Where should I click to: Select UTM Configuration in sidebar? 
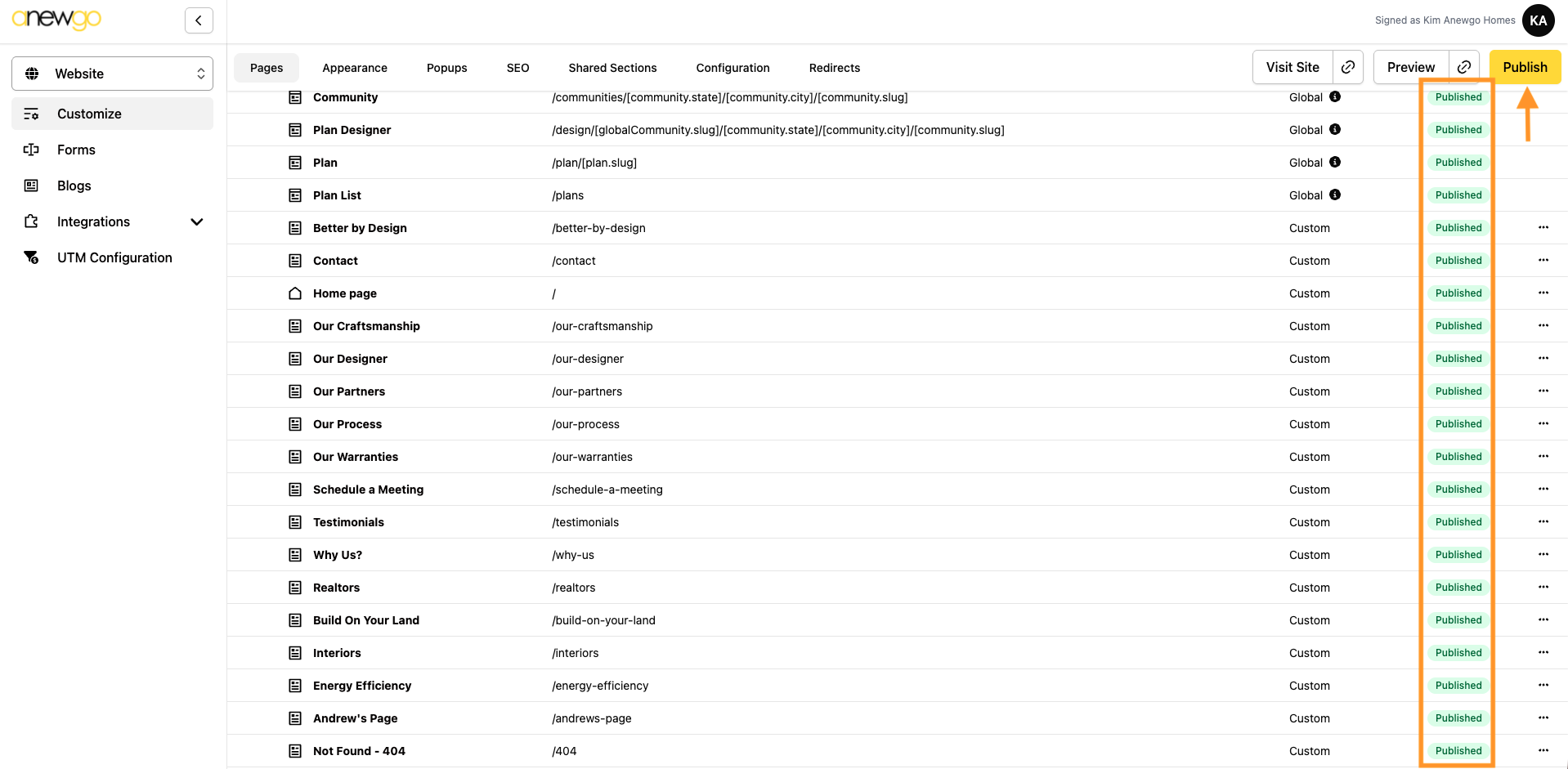tap(114, 257)
